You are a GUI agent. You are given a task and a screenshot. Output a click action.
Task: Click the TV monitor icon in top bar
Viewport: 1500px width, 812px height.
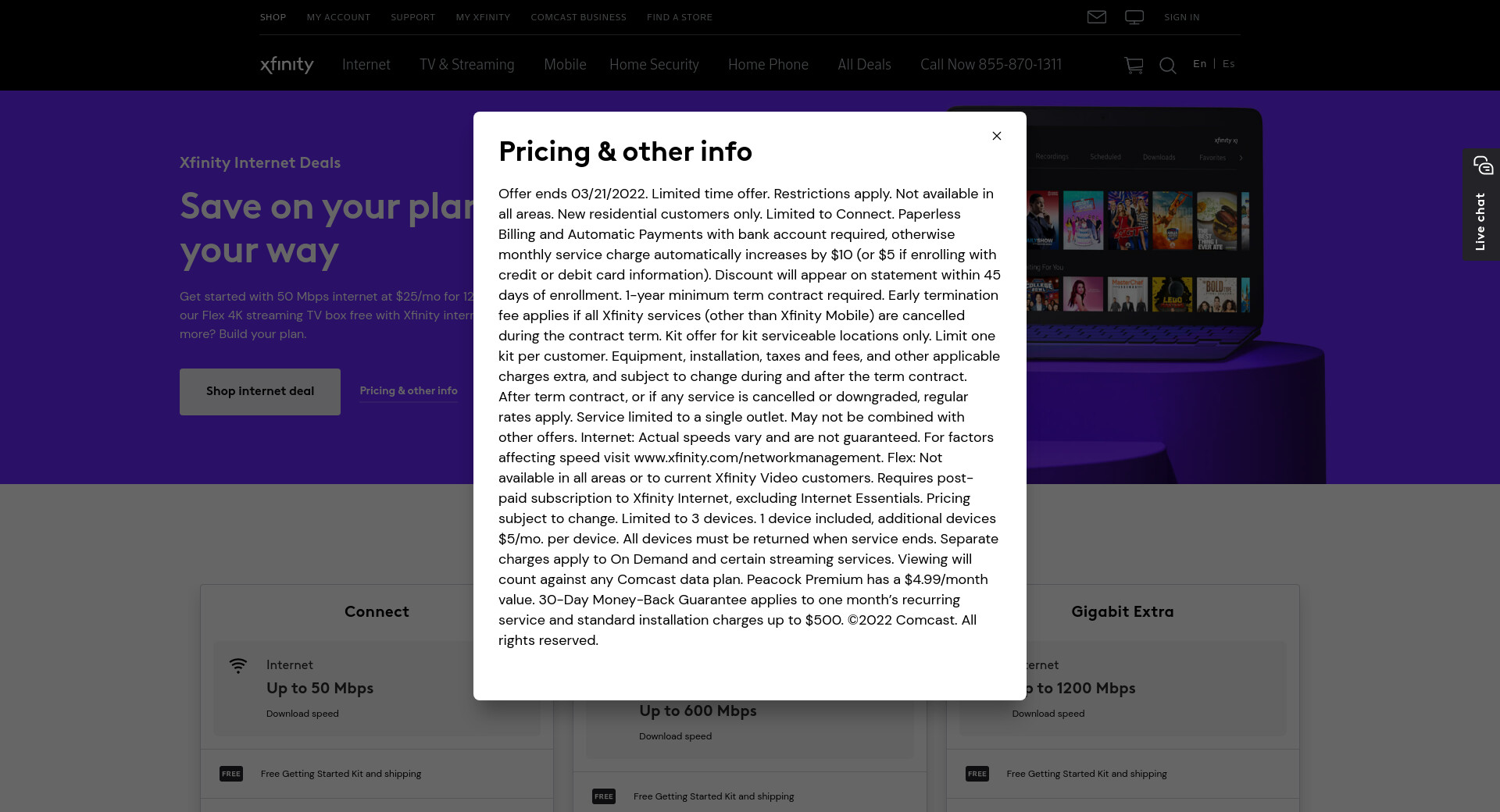tap(1134, 17)
